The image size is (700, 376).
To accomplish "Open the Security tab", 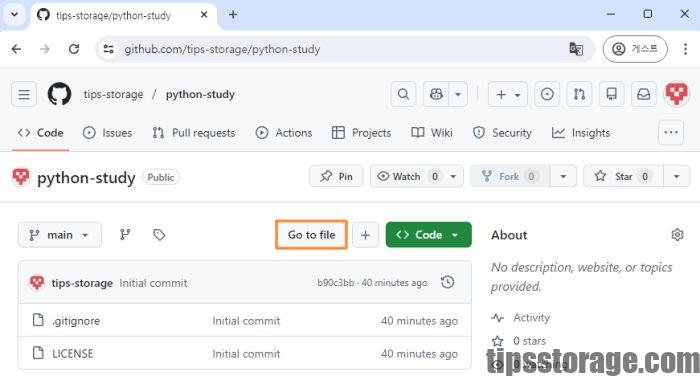I will (502, 133).
